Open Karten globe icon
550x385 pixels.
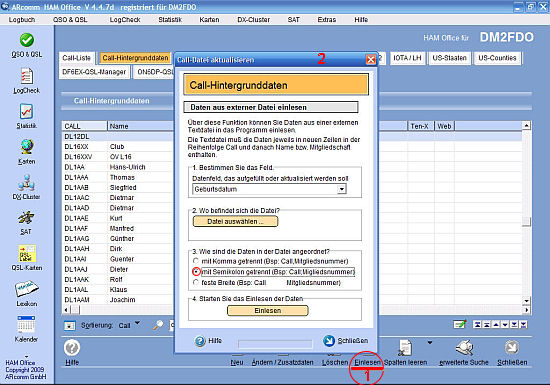[27, 147]
